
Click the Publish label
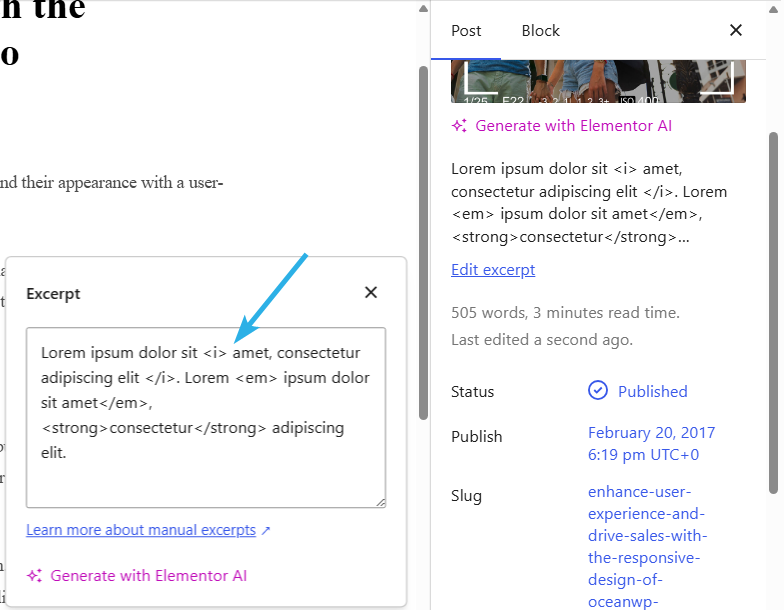click(476, 436)
